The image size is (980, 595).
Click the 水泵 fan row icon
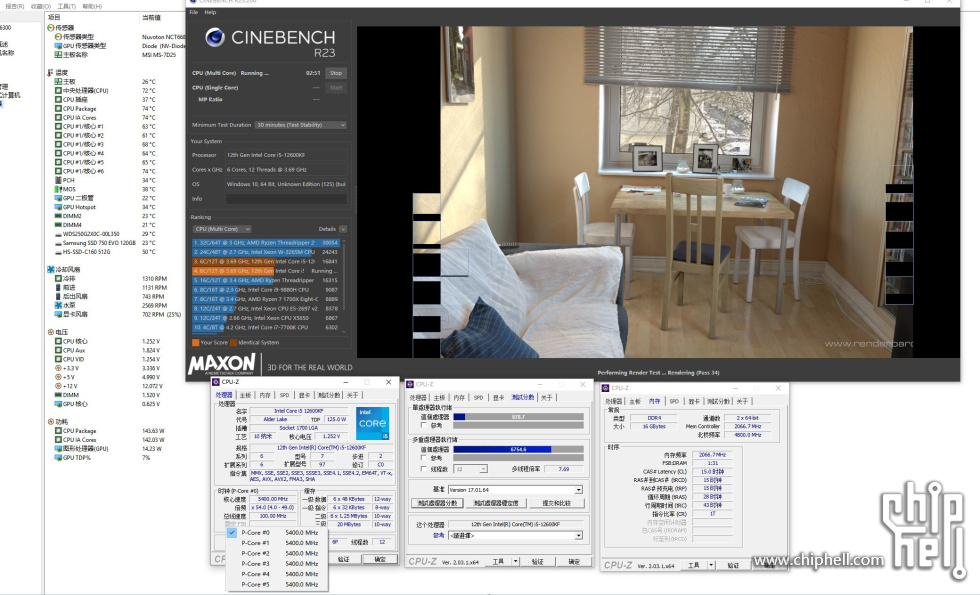58,306
